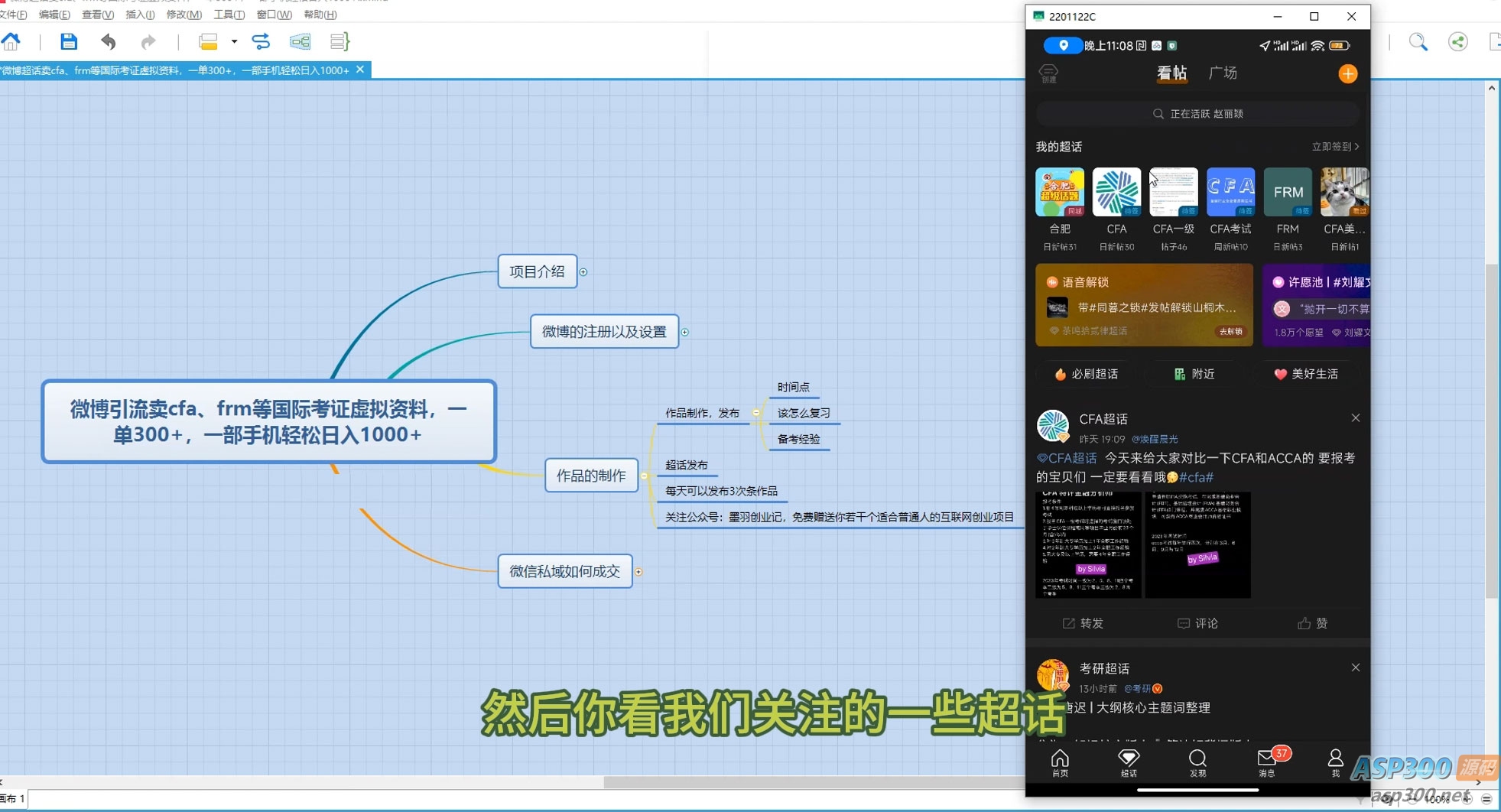Save the mind map with the disk icon

tap(69, 41)
